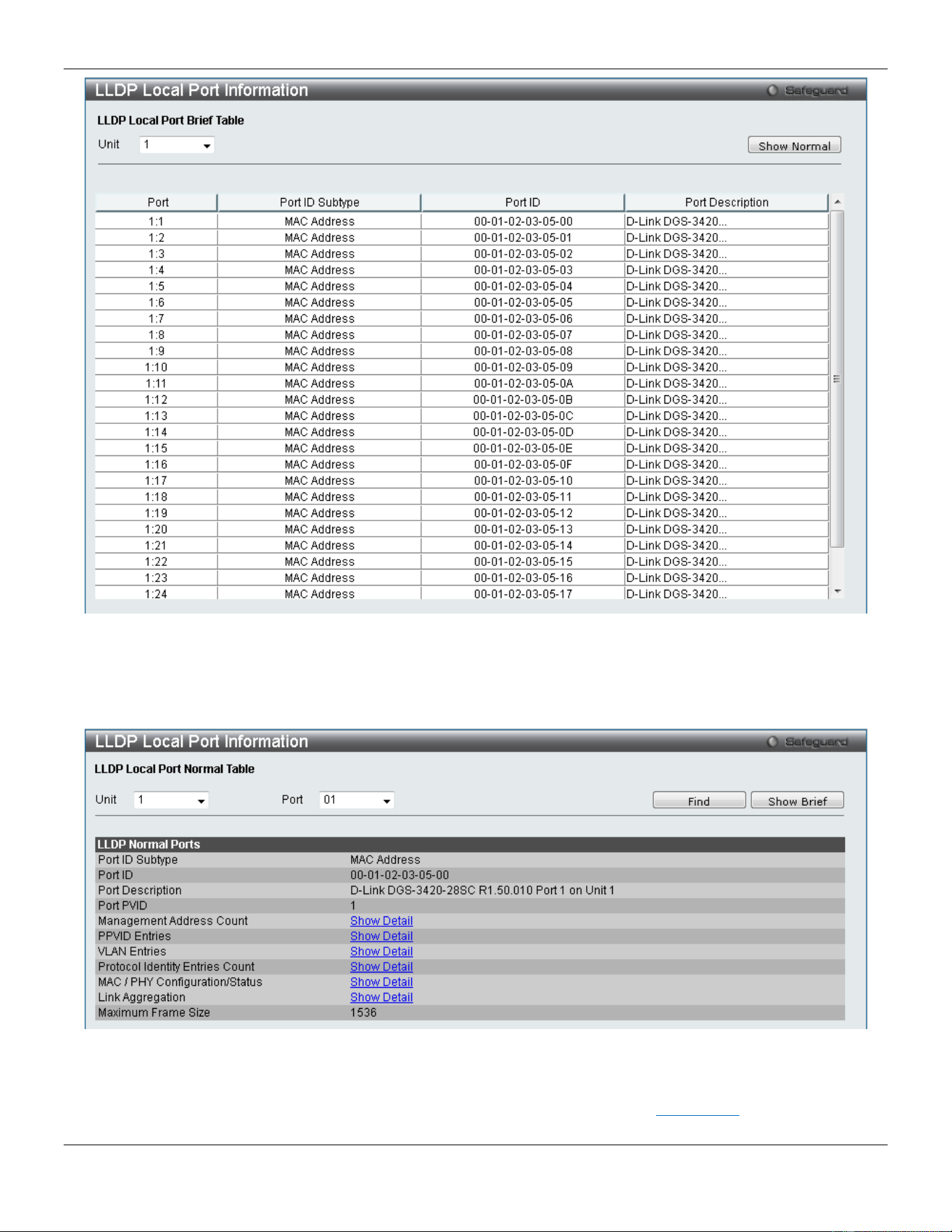Click the D-Link DGS-3420-28SC R1.50.010 description value
Viewport: 952px width, 1232px height.
pyautogui.click(x=482, y=891)
